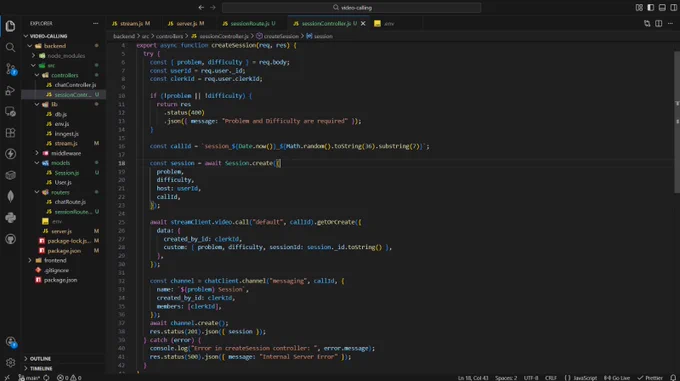Expand the OUTLINE section

pyautogui.click(x=63, y=358)
